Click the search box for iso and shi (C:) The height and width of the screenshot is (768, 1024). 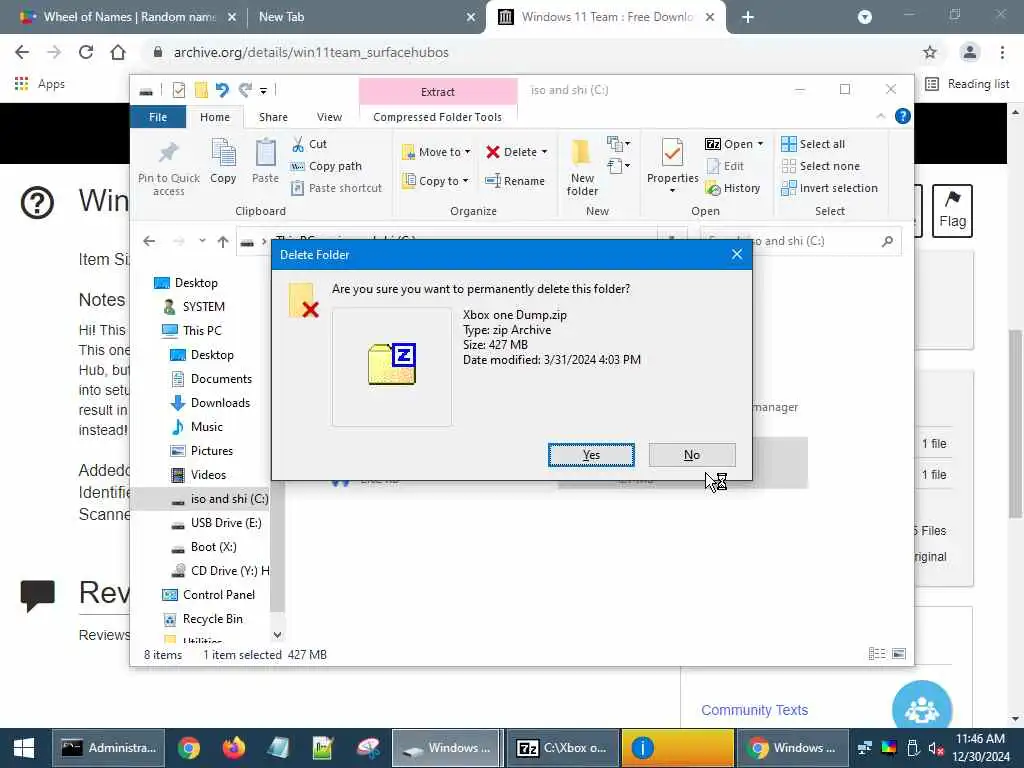tap(800, 241)
